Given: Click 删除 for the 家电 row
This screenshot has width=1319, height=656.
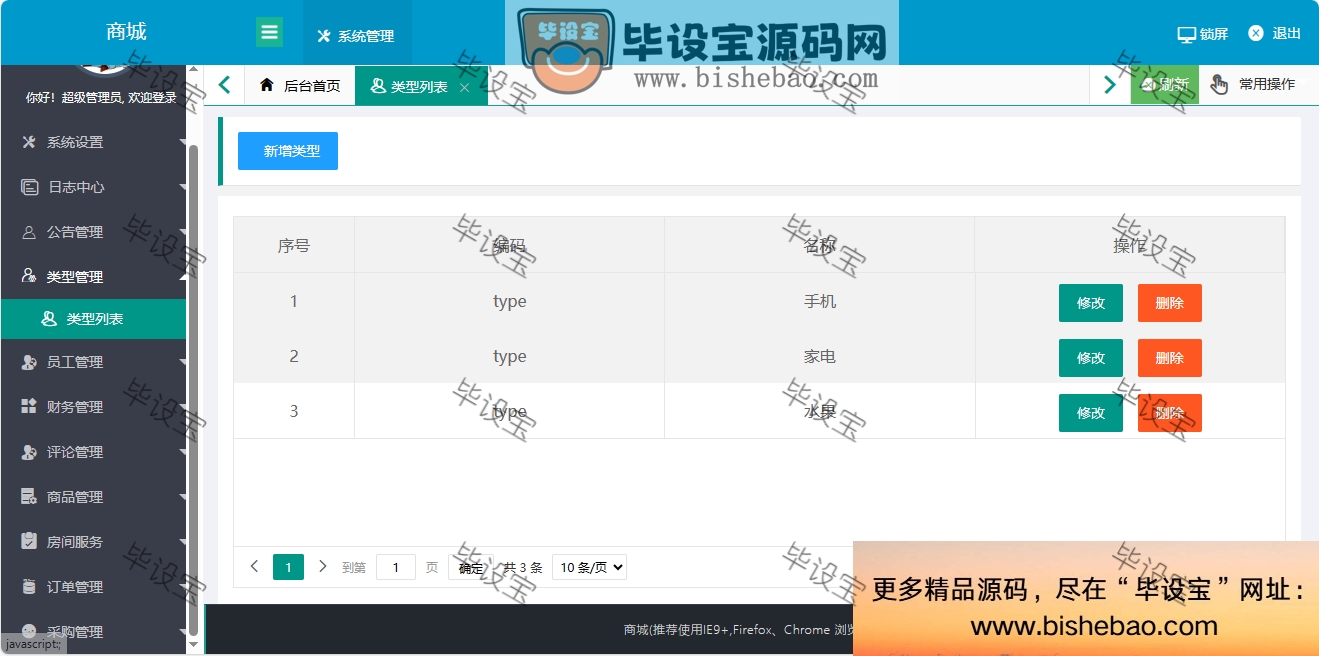Looking at the screenshot, I should 1170,358.
